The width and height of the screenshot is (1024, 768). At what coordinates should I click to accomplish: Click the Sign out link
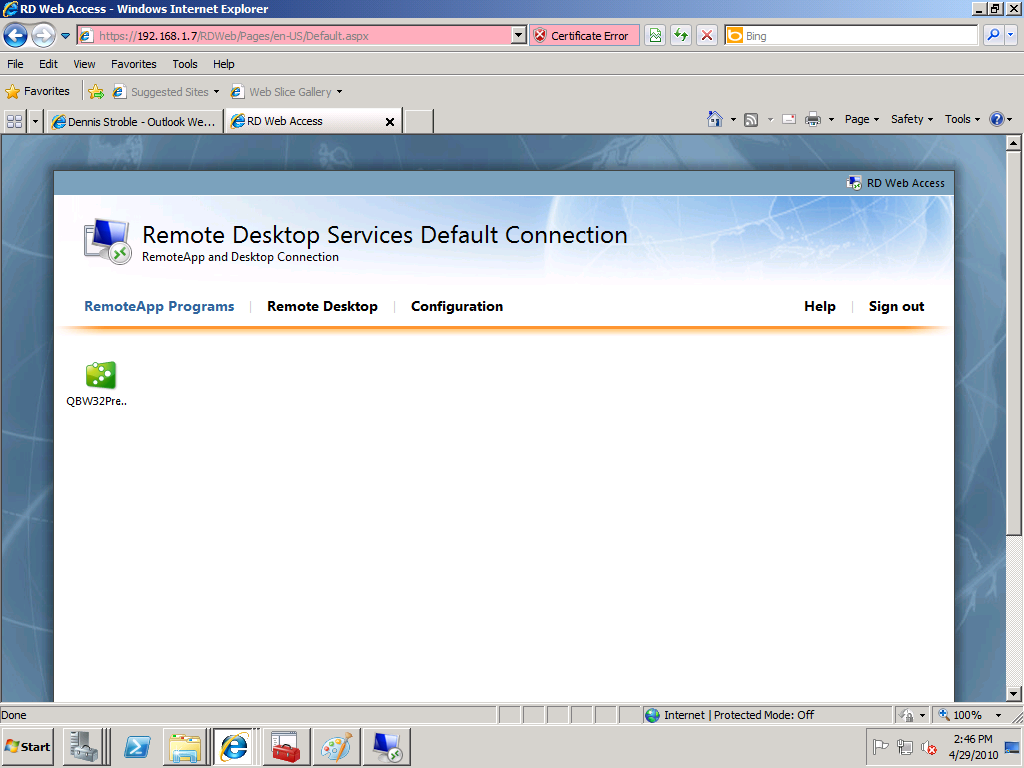click(x=896, y=306)
